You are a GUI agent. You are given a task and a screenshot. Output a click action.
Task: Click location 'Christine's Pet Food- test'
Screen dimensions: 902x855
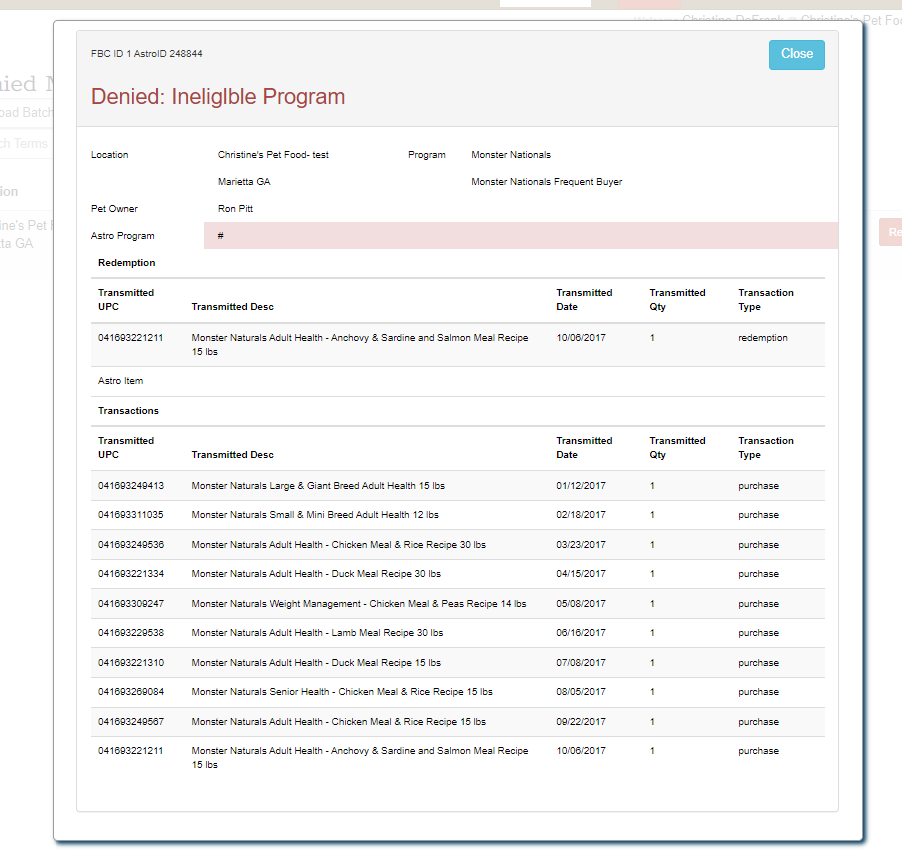click(x=273, y=155)
